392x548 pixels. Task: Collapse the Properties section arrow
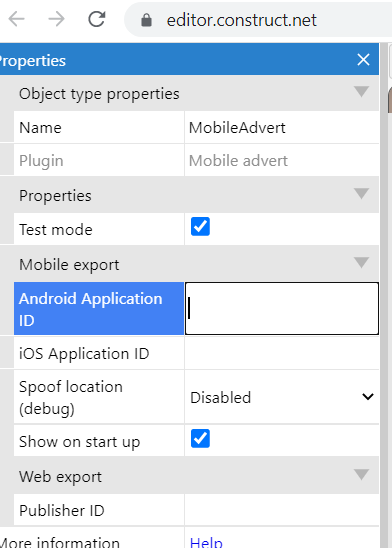(362, 193)
